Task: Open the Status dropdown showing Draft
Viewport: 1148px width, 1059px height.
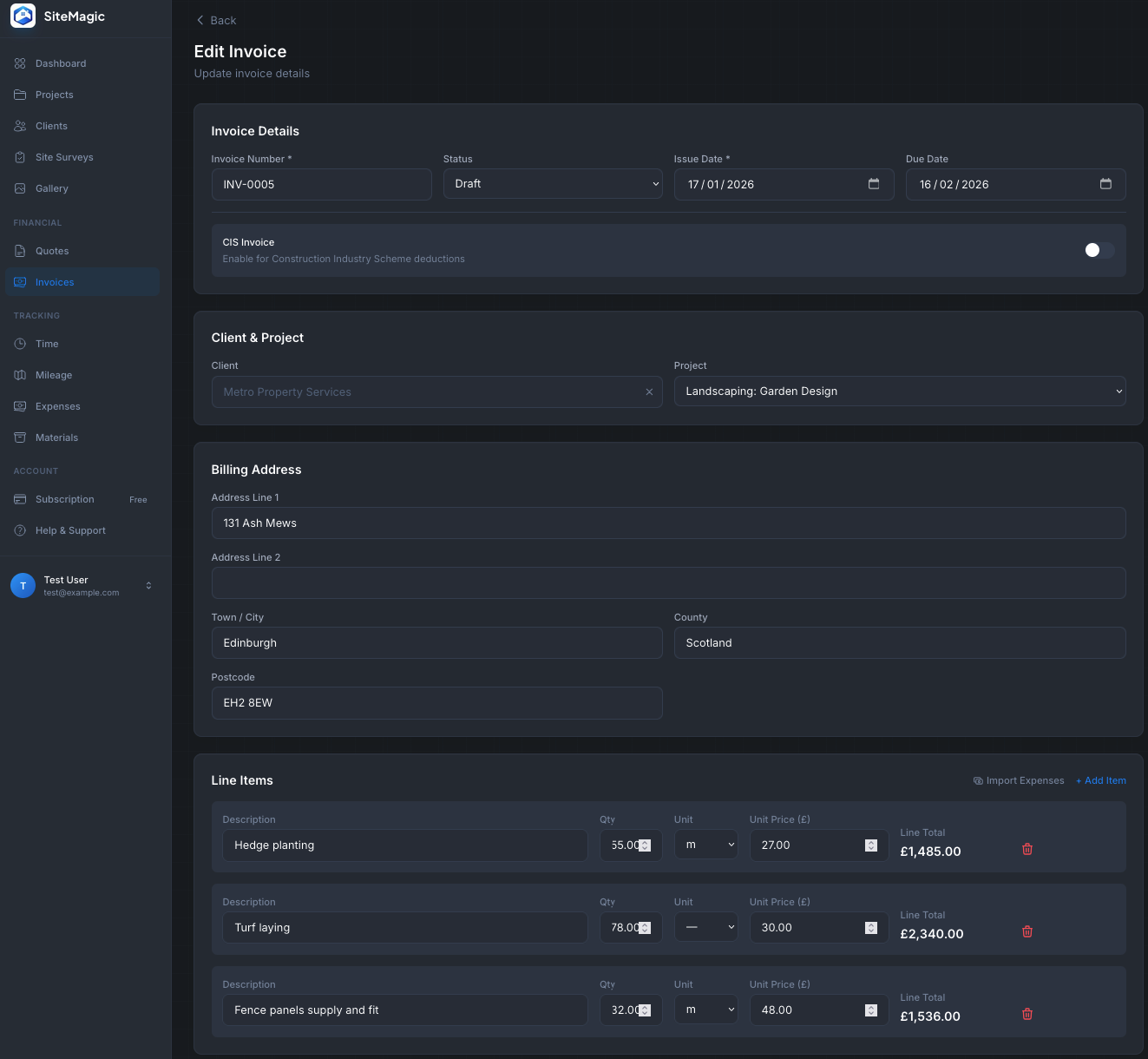Action: [x=553, y=183]
